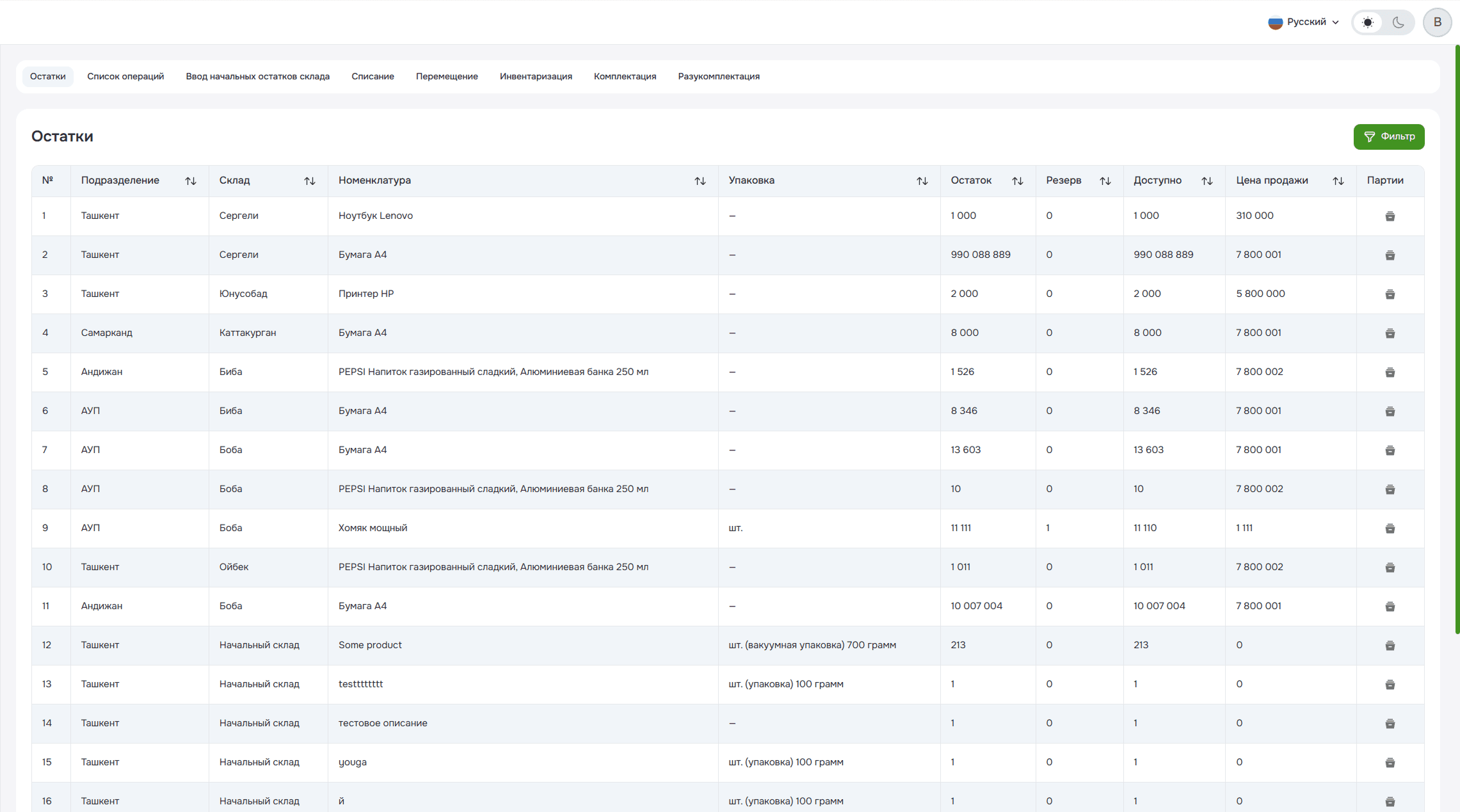
Task: Sort table by Остаток column
Action: pos(1017,181)
